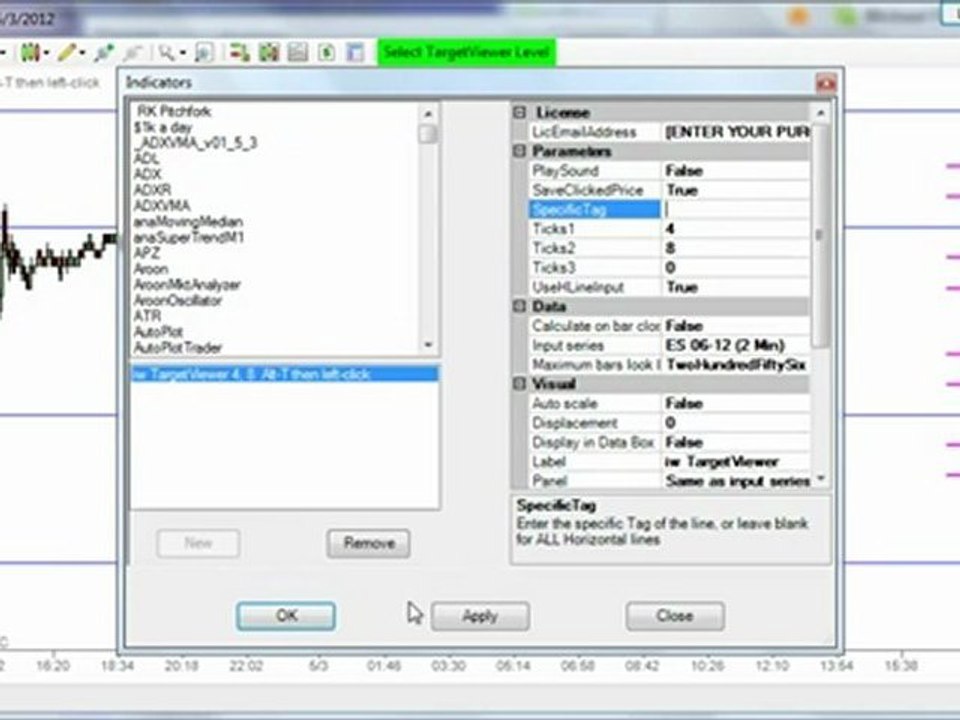Click down arrow of indicator list scrollbar
This screenshot has width=960, height=720.
tap(428, 345)
